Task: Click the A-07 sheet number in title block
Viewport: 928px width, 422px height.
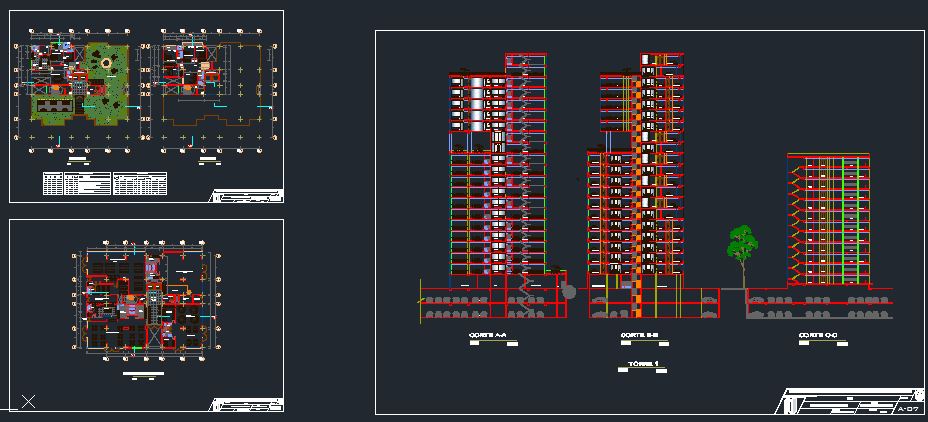Action: 908,409
